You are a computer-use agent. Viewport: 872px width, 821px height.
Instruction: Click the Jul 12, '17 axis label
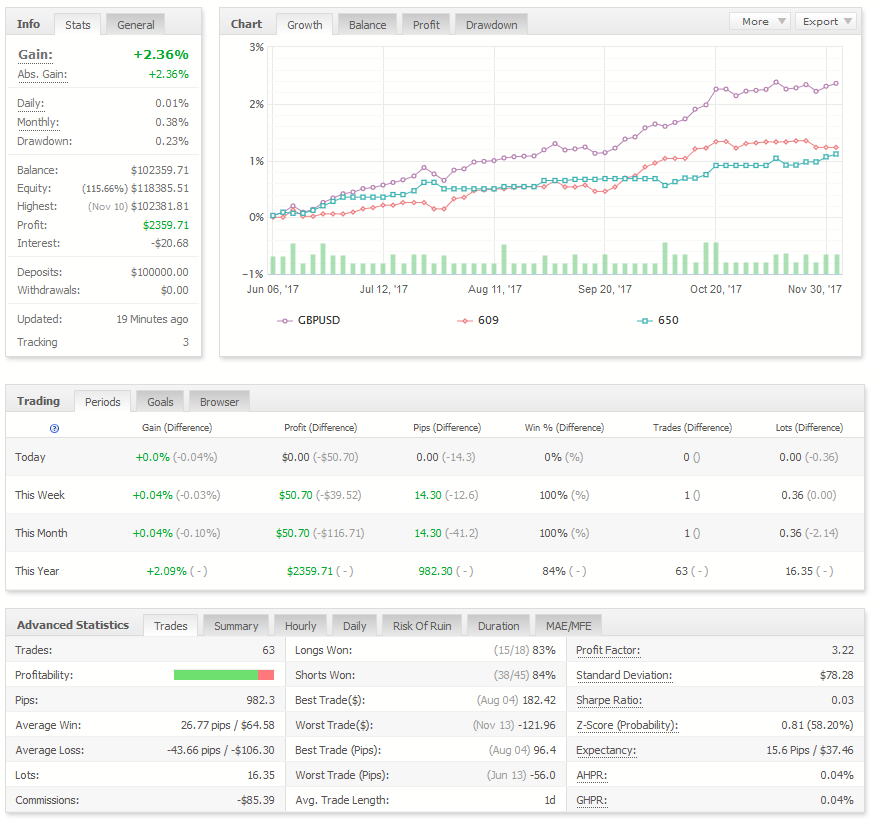coord(383,289)
